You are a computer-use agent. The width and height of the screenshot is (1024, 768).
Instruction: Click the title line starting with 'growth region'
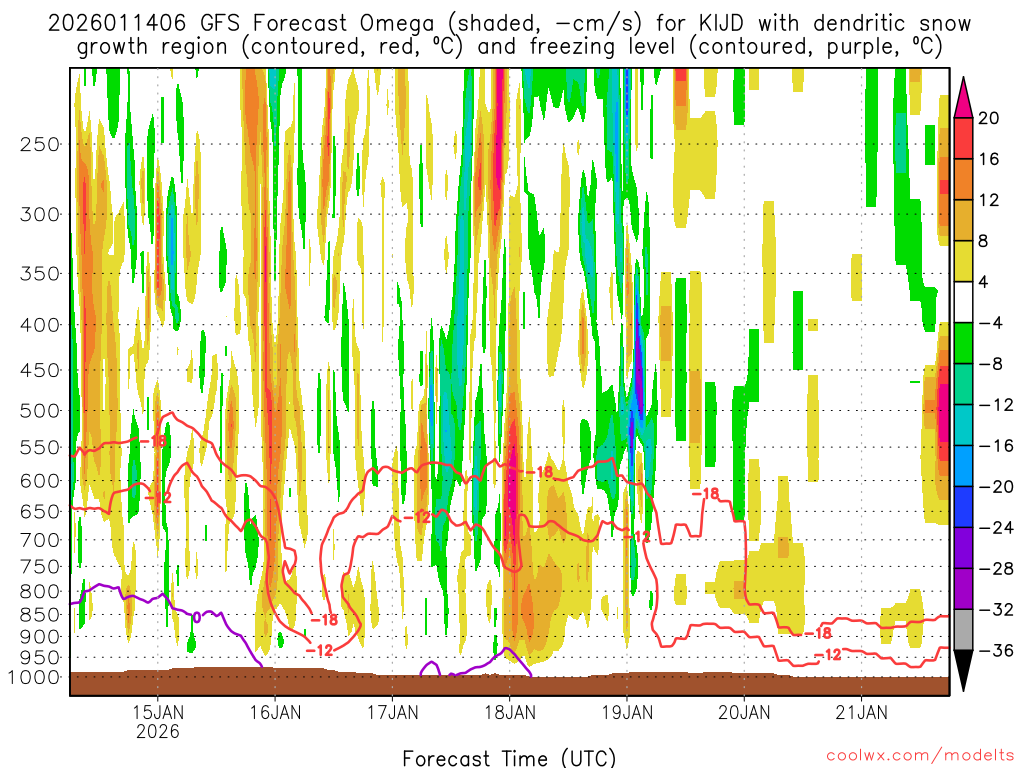(x=509, y=47)
